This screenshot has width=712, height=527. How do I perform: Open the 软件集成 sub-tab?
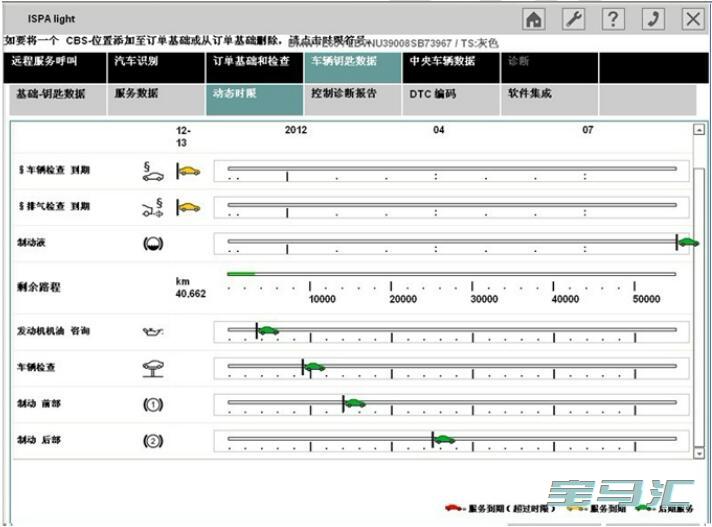click(x=549, y=100)
